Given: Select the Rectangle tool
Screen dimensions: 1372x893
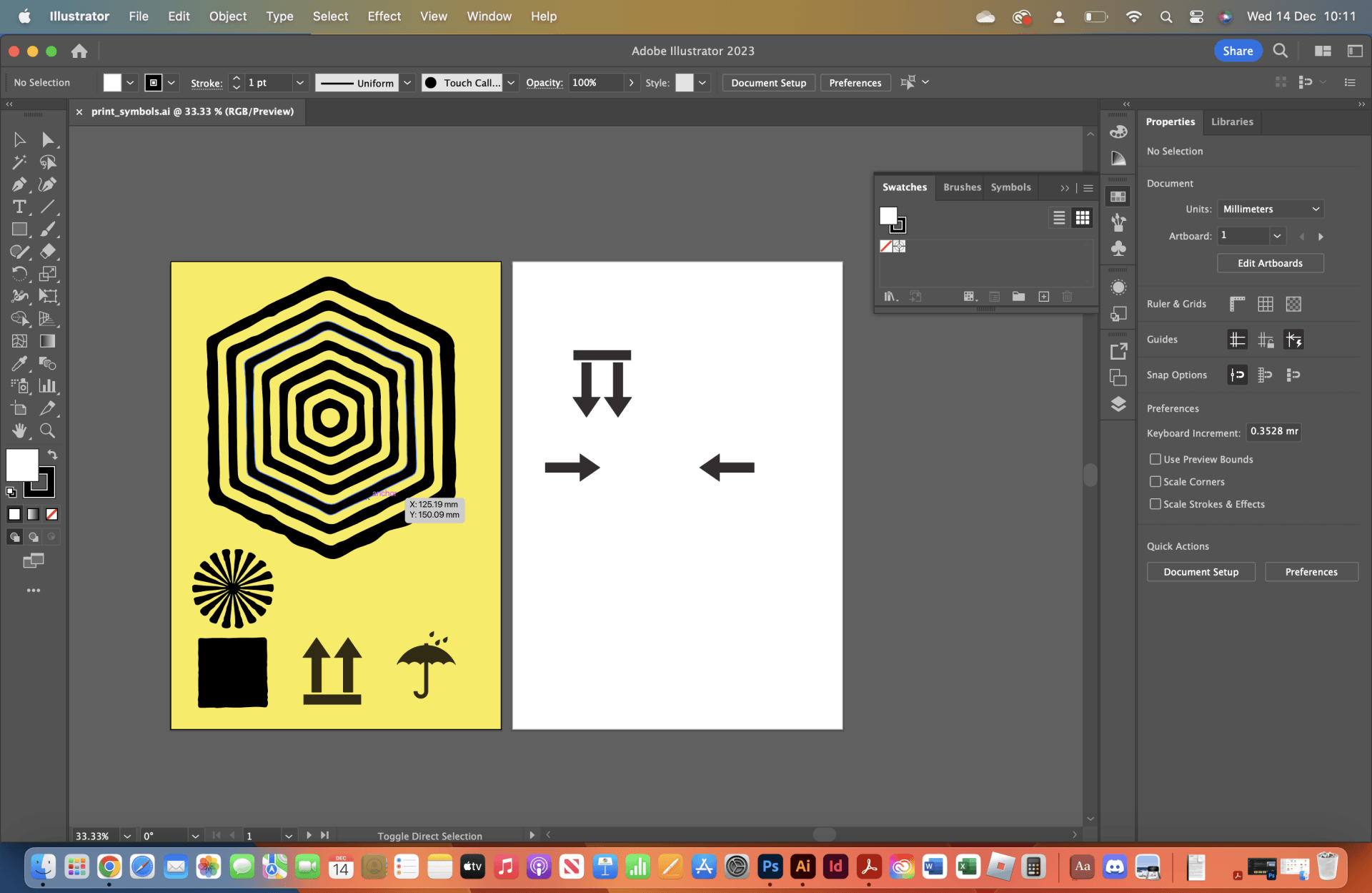Looking at the screenshot, I should [19, 230].
